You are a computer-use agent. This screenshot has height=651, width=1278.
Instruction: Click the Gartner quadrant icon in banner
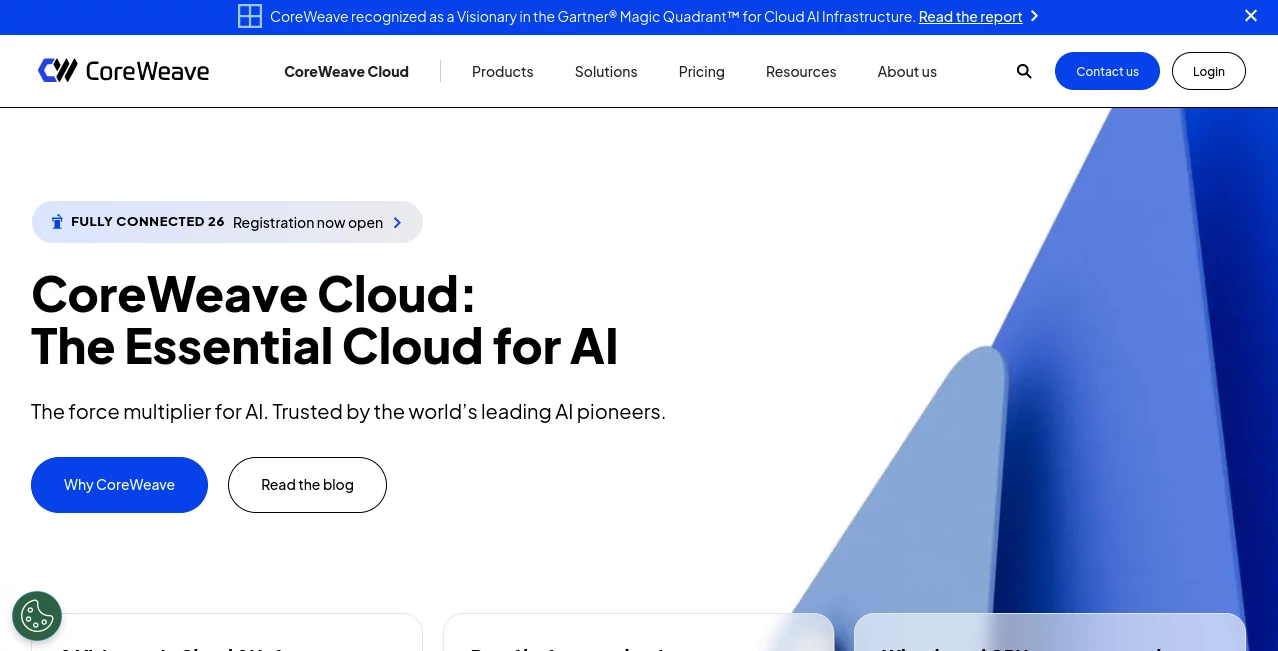(250, 16)
